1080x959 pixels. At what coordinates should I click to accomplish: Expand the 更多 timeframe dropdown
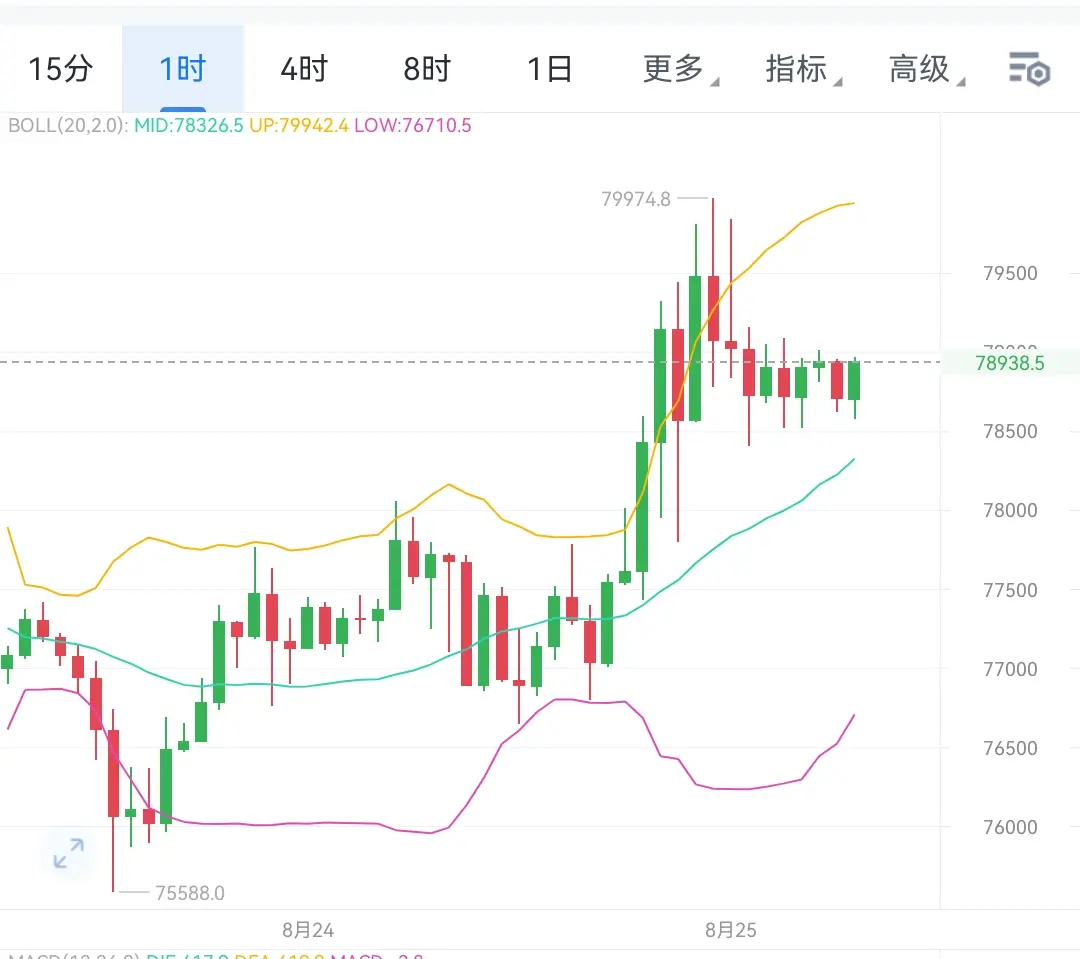(x=681, y=69)
